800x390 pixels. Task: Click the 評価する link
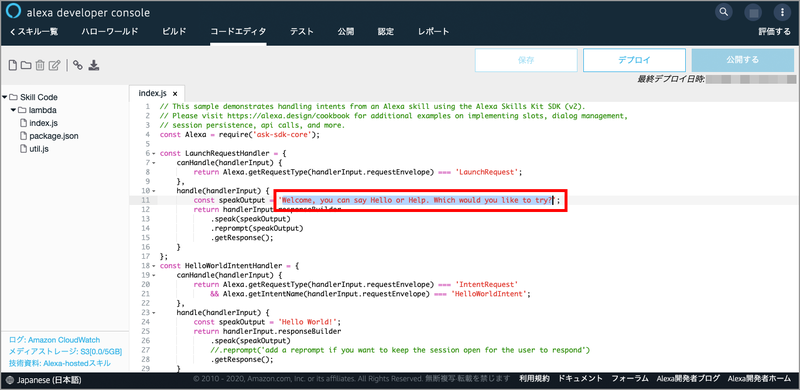pyautogui.click(x=774, y=32)
